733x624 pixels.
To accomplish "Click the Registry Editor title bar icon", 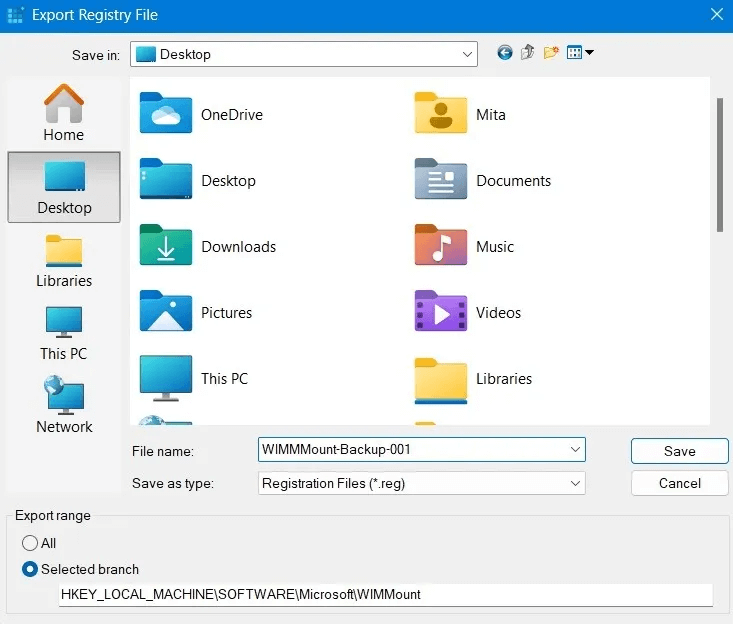I will tap(15, 15).
